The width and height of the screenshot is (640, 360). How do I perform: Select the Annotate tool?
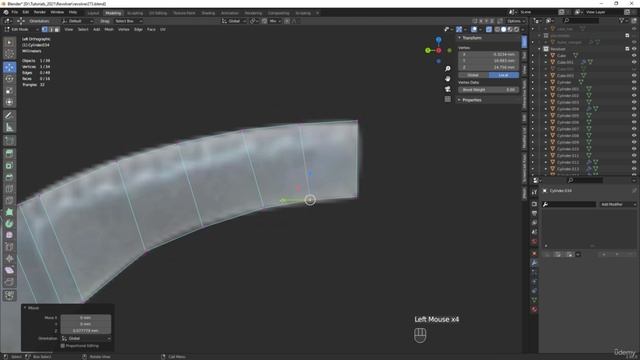[x=9, y=116]
